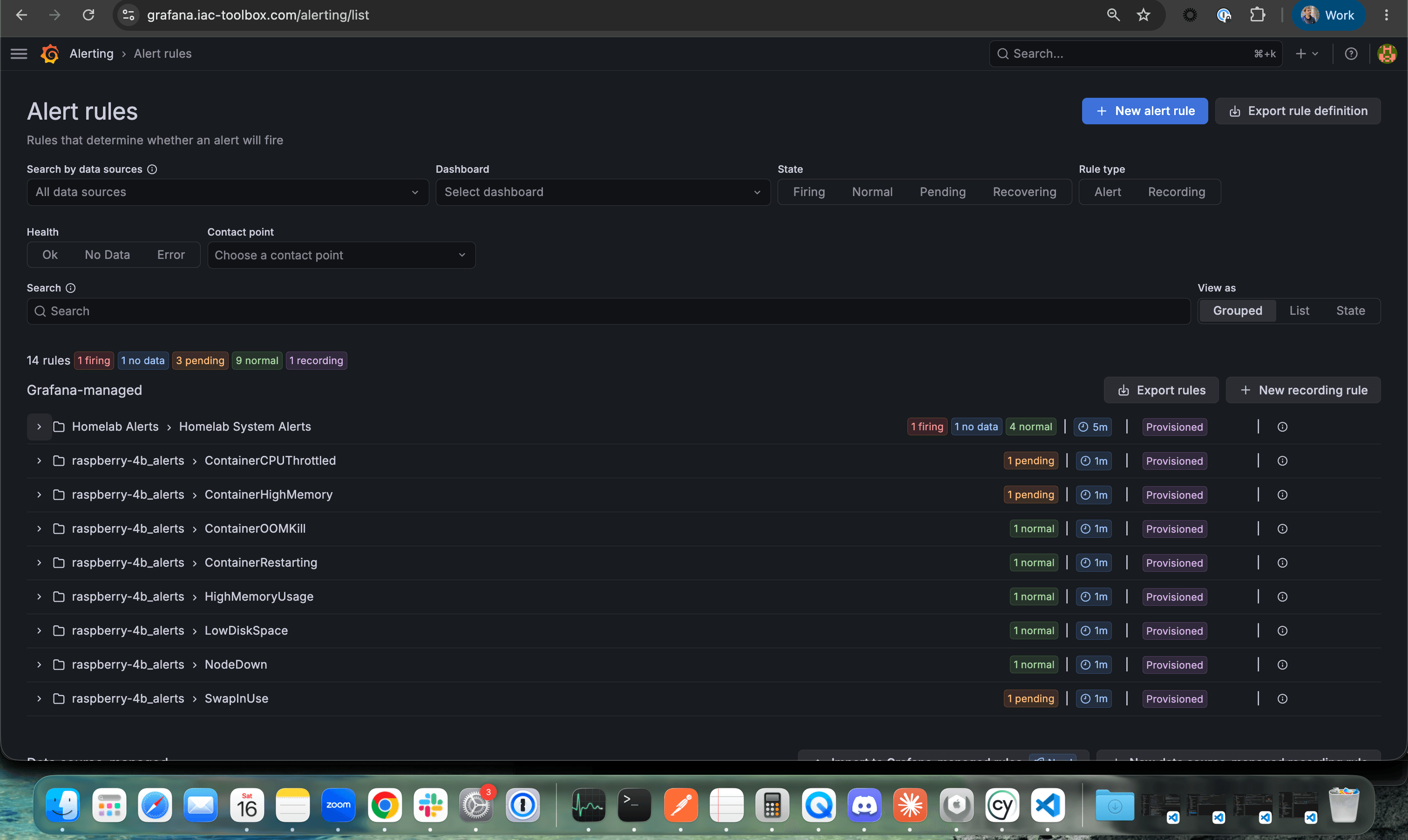The image size is (1408, 840).
Task: Click the browser address bar URL
Action: pyautogui.click(x=257, y=15)
